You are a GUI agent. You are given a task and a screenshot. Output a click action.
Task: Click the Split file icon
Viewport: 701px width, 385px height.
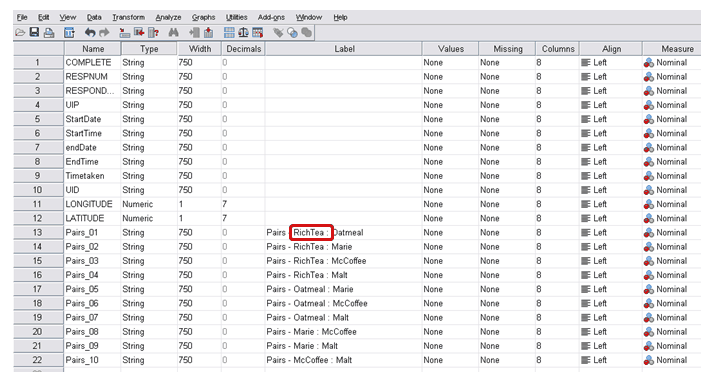(x=229, y=33)
